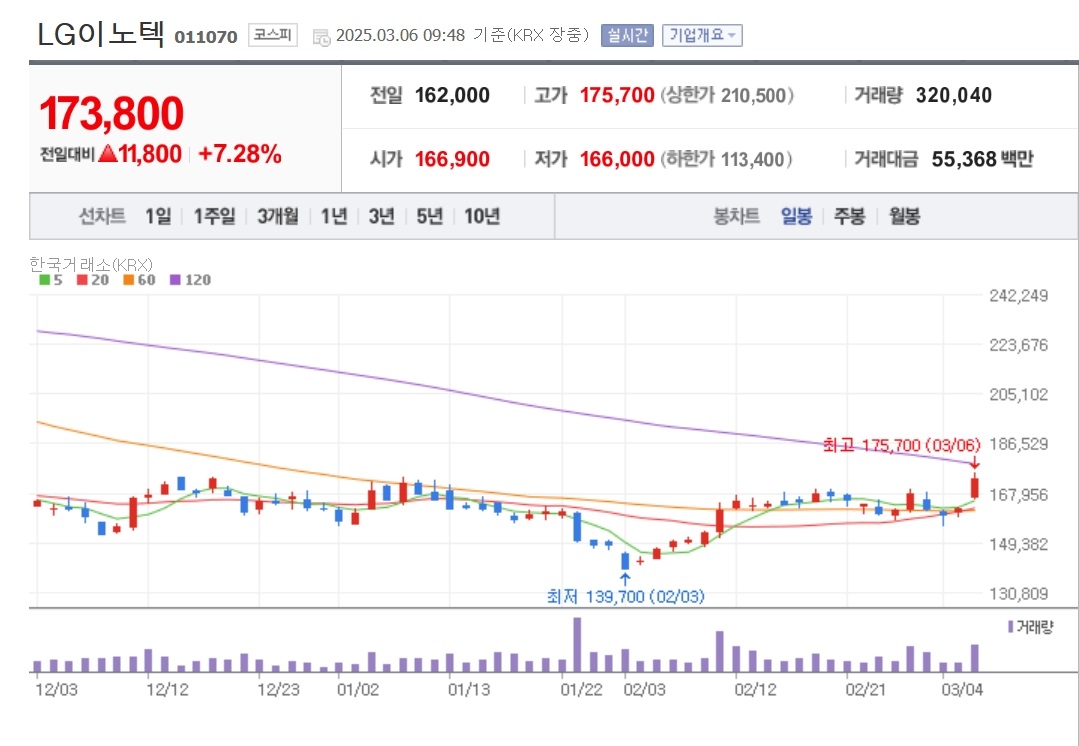
Task: Show the 1년 line chart
Action: (334, 216)
